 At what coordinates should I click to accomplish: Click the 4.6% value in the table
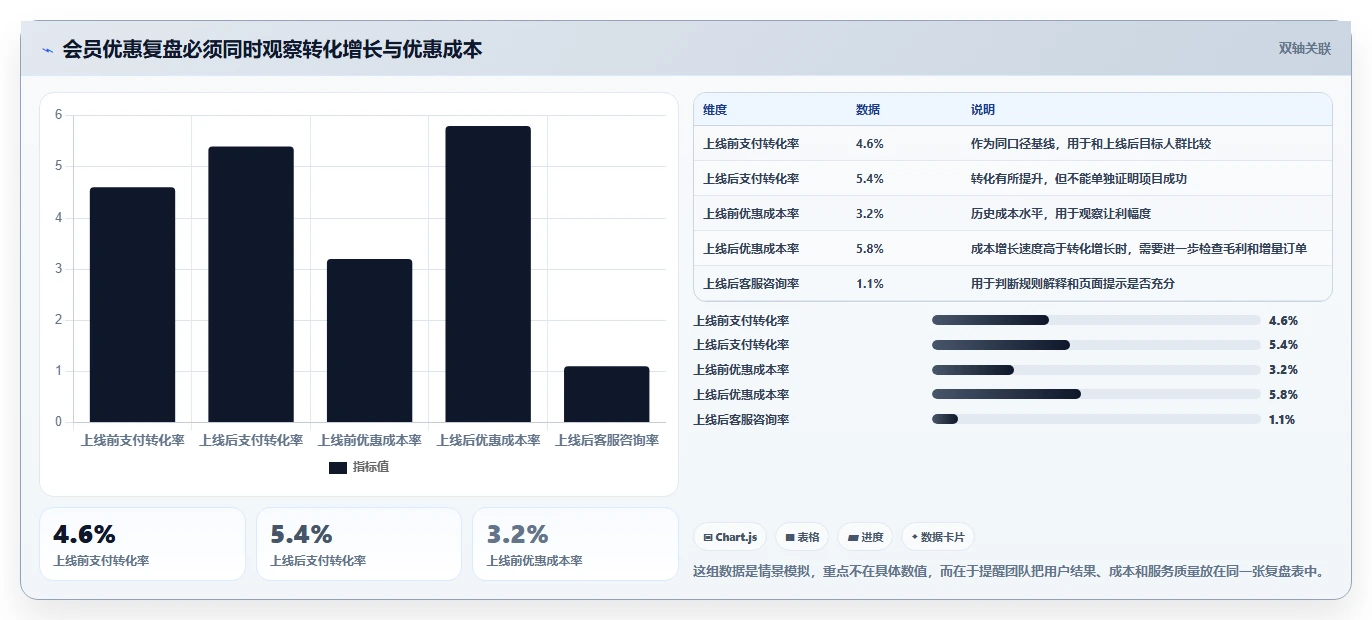click(870, 143)
